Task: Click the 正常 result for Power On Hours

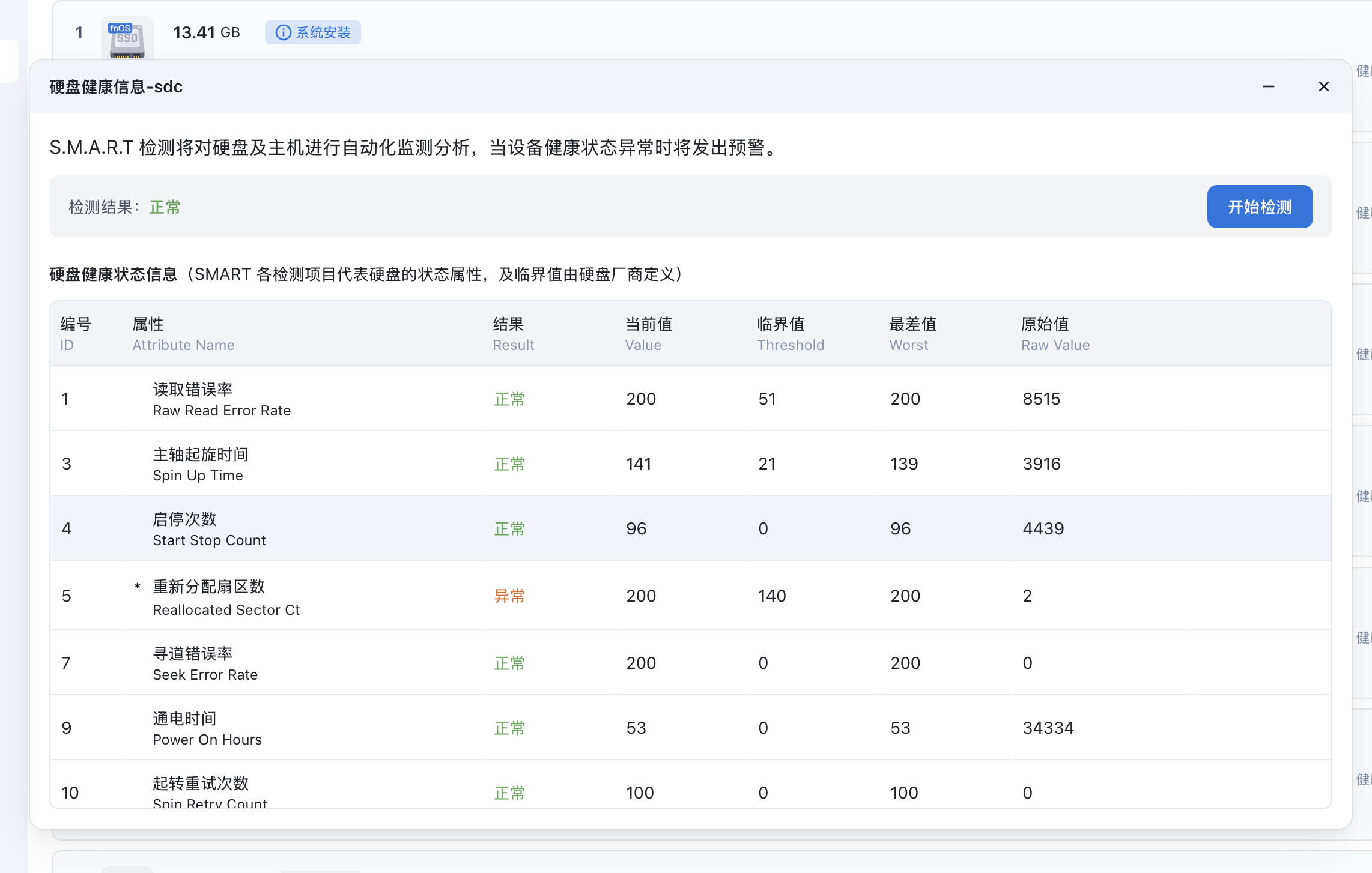Action: pos(509,728)
